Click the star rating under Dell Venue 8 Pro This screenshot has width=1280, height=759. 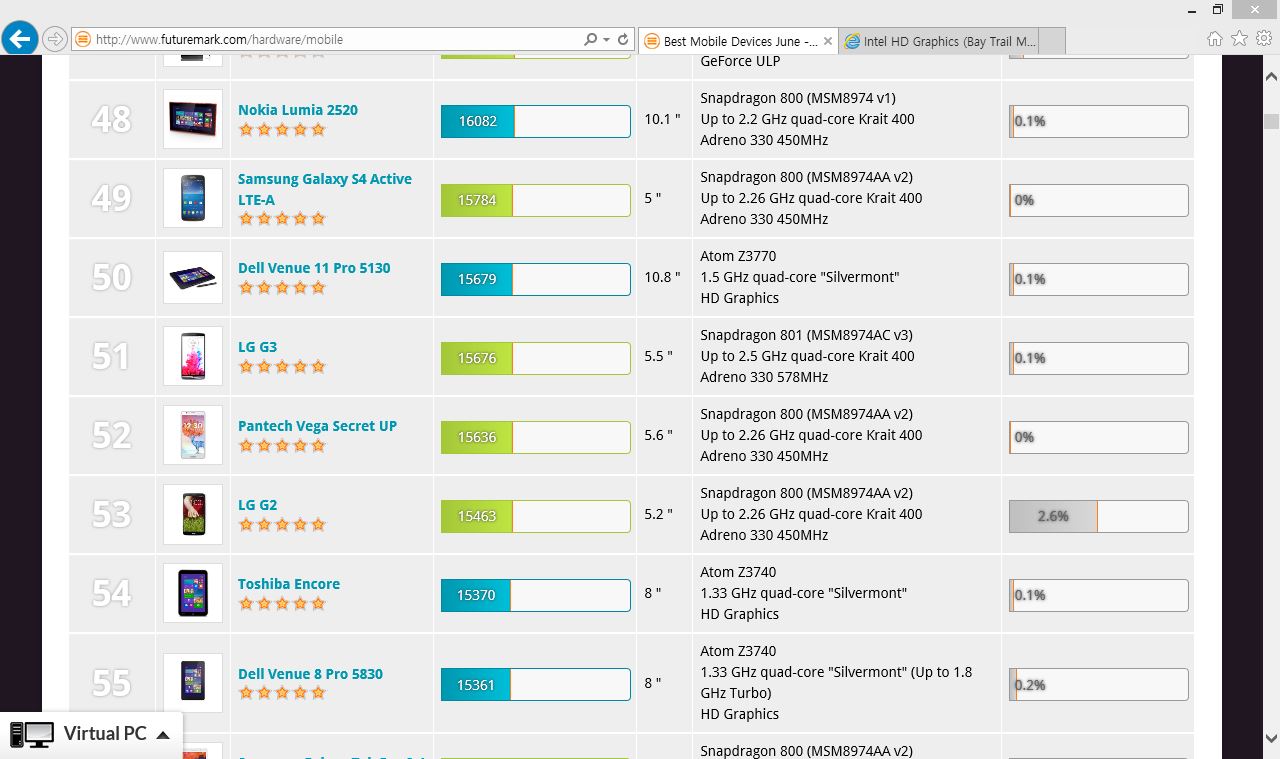coord(282,693)
